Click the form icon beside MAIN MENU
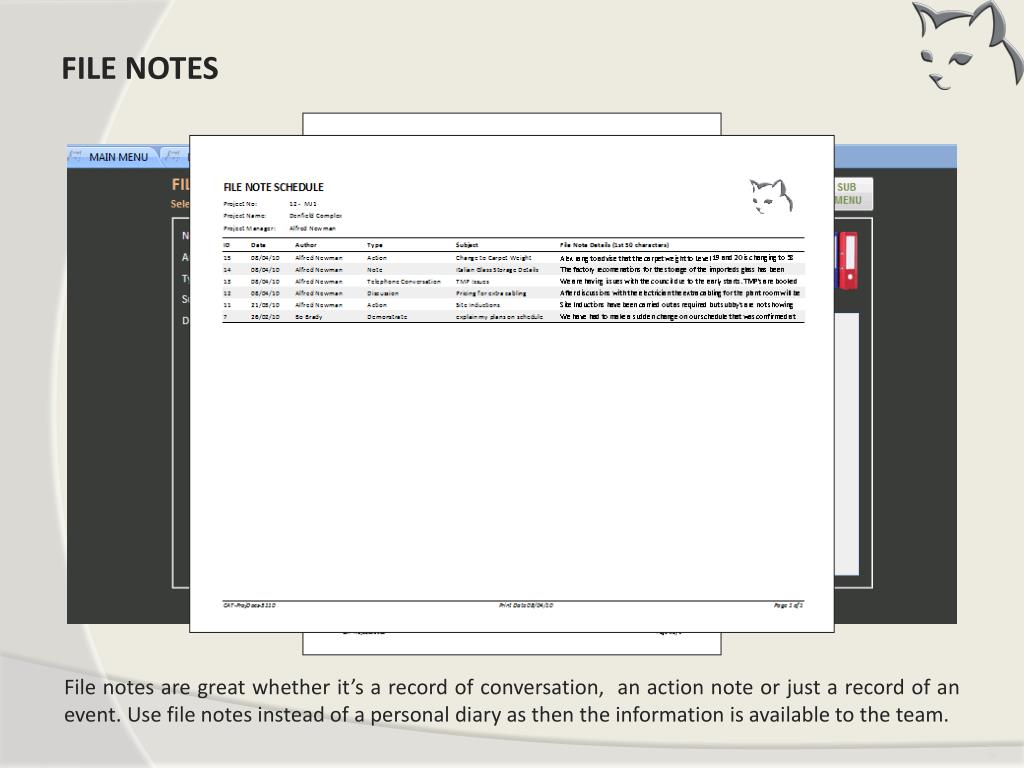The image size is (1024, 768). coord(76,156)
